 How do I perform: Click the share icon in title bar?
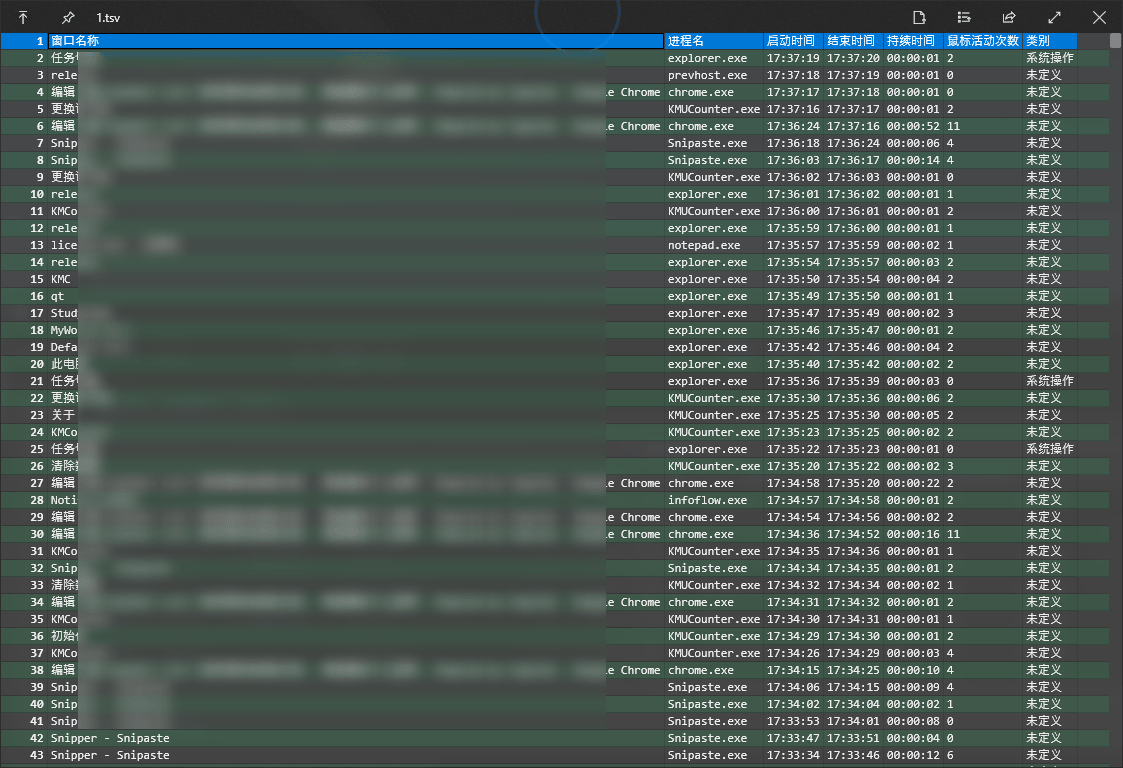(x=1009, y=17)
